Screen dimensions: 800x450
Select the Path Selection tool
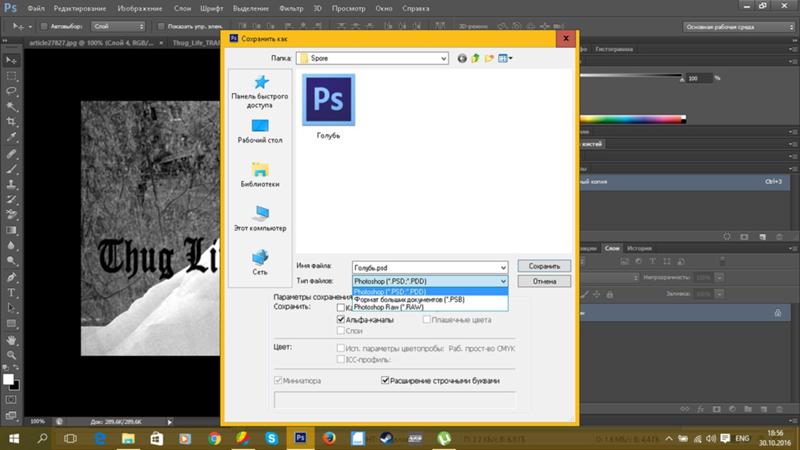(11, 308)
